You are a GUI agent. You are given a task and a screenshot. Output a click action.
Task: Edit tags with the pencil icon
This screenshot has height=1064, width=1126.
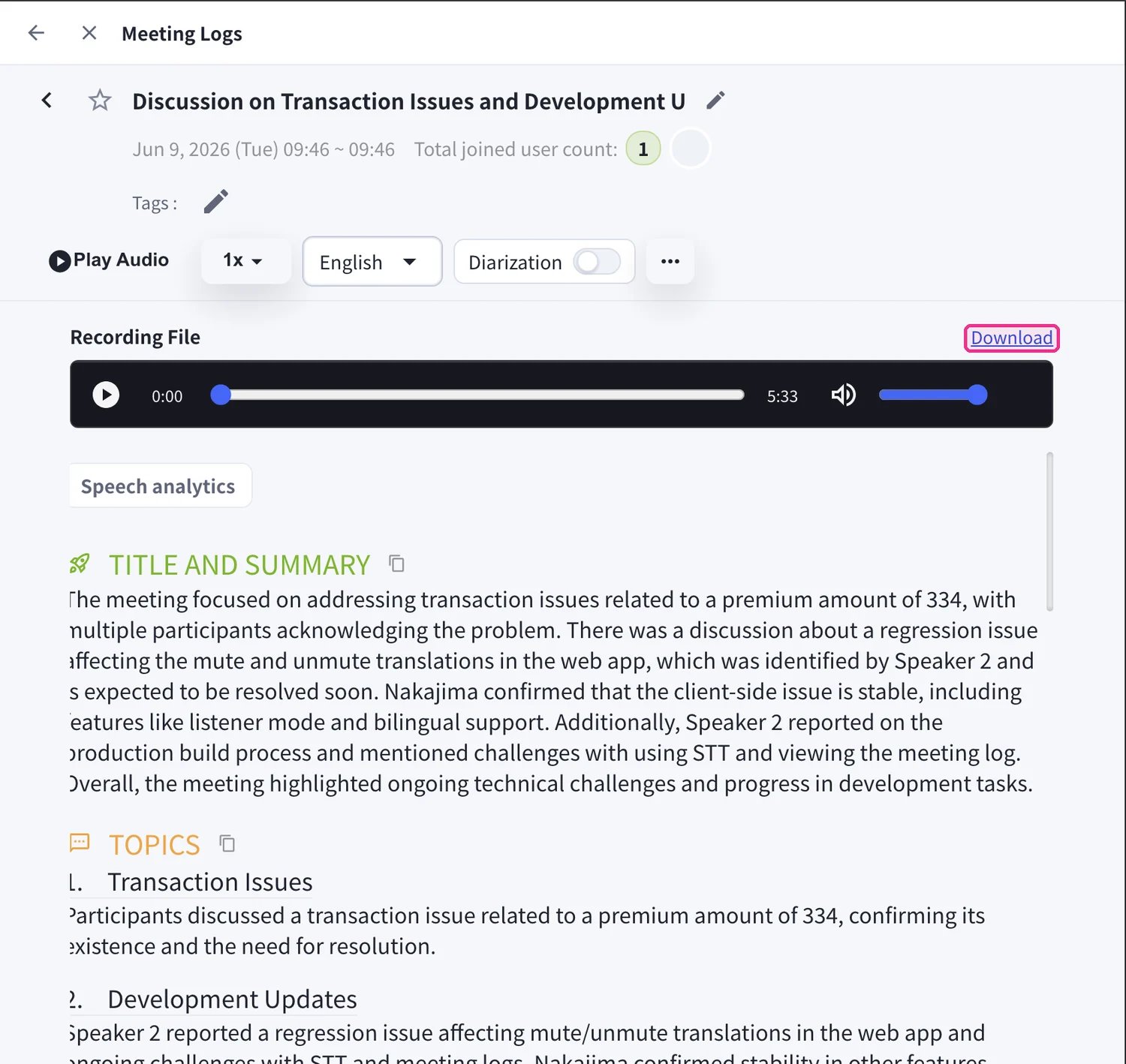click(x=215, y=201)
